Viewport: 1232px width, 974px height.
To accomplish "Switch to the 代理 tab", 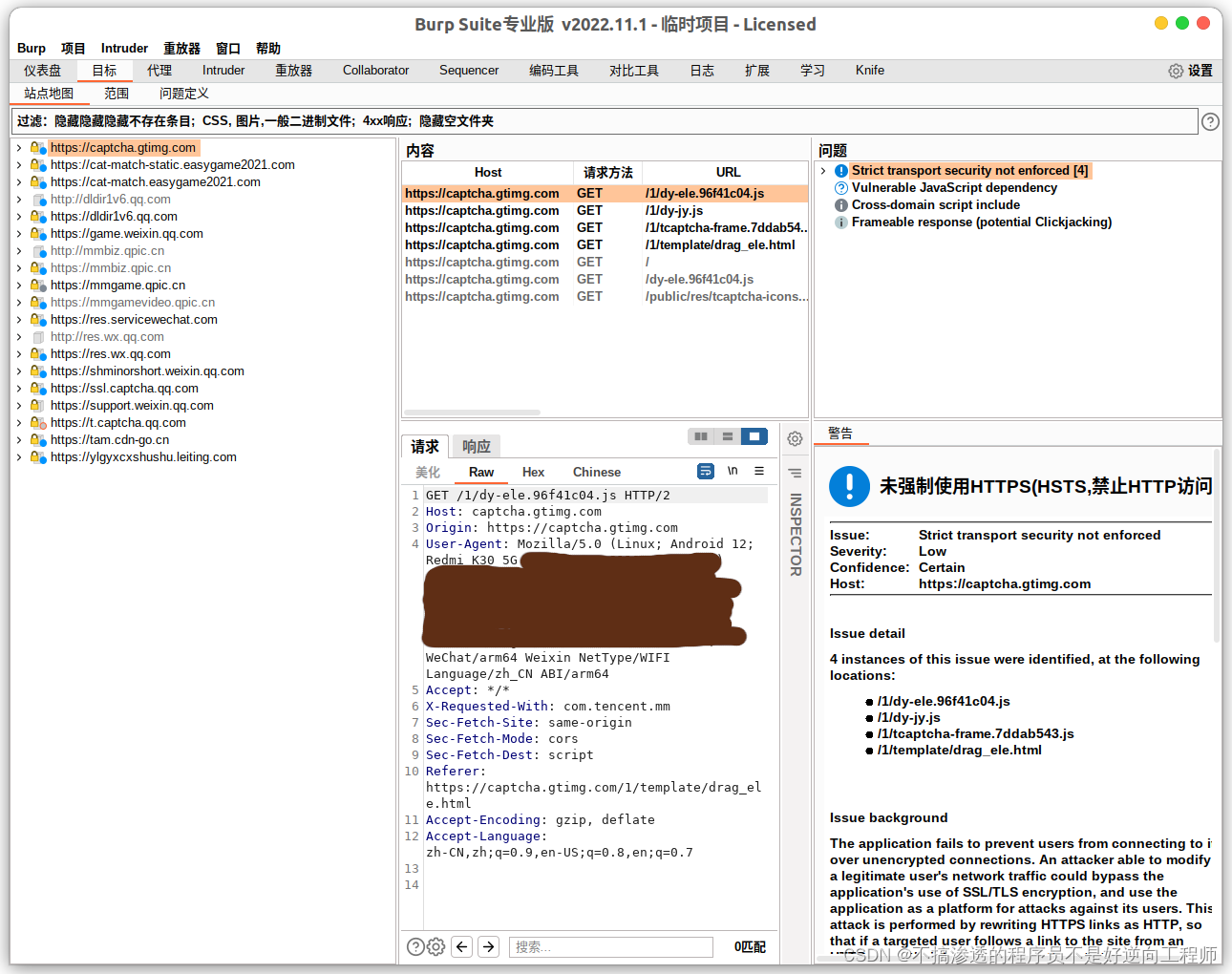I will (159, 71).
